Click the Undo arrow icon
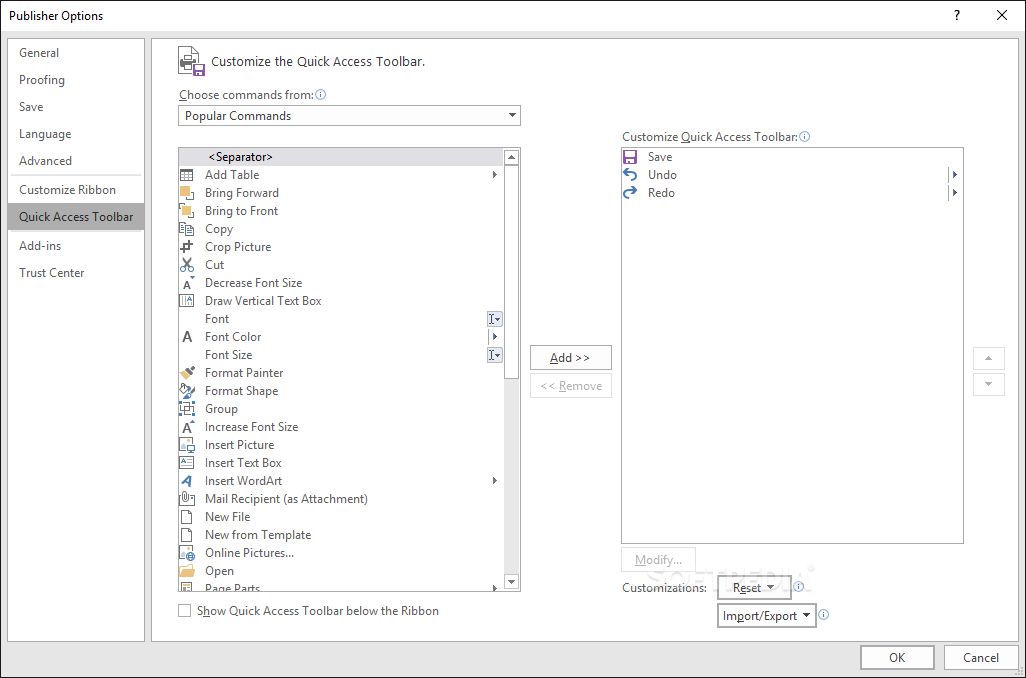 [629, 175]
